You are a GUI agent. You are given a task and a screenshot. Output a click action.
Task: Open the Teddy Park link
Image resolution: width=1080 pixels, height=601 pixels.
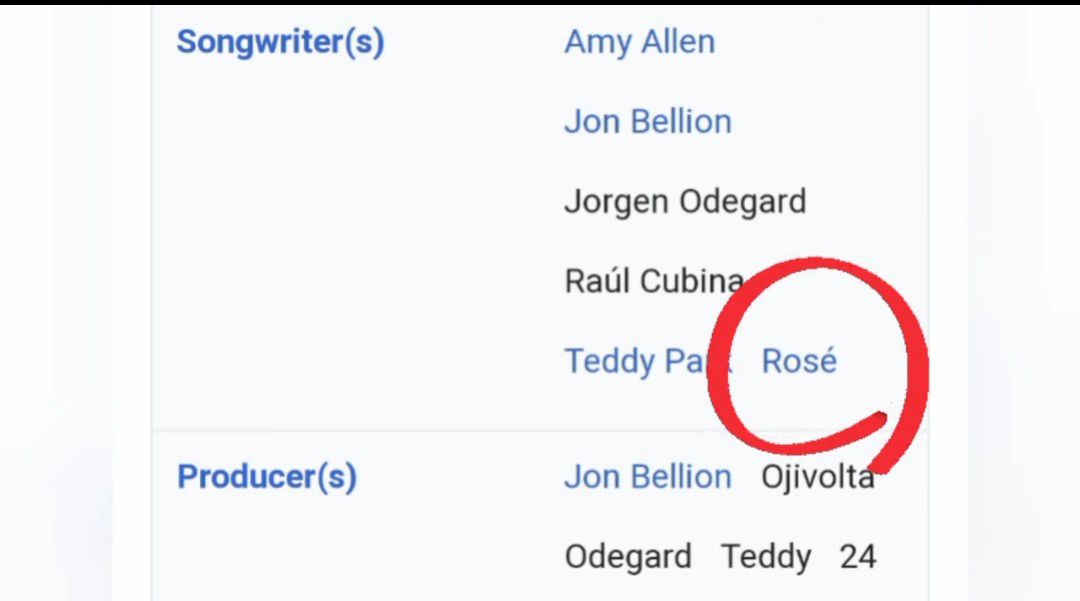tap(634, 361)
